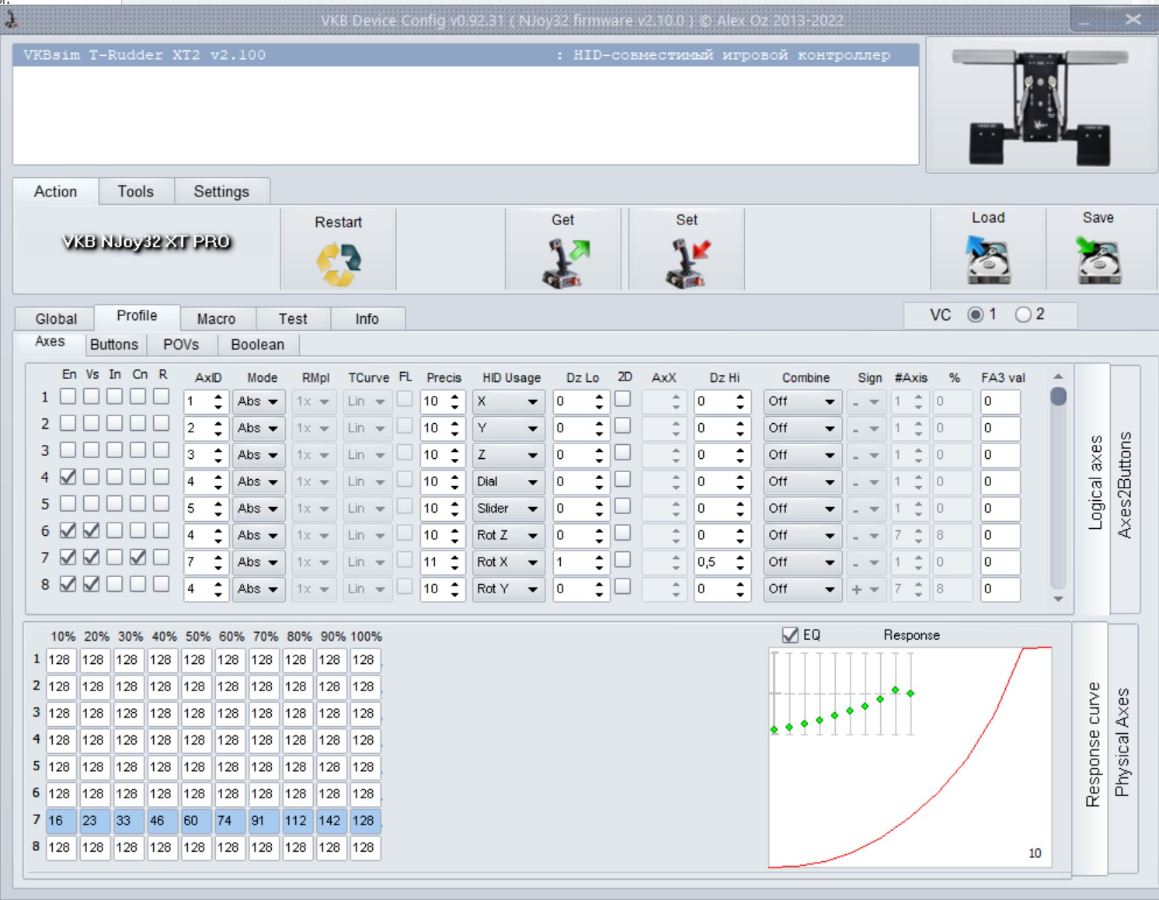Enable the En checkbox for axis 1

[x=68, y=397]
